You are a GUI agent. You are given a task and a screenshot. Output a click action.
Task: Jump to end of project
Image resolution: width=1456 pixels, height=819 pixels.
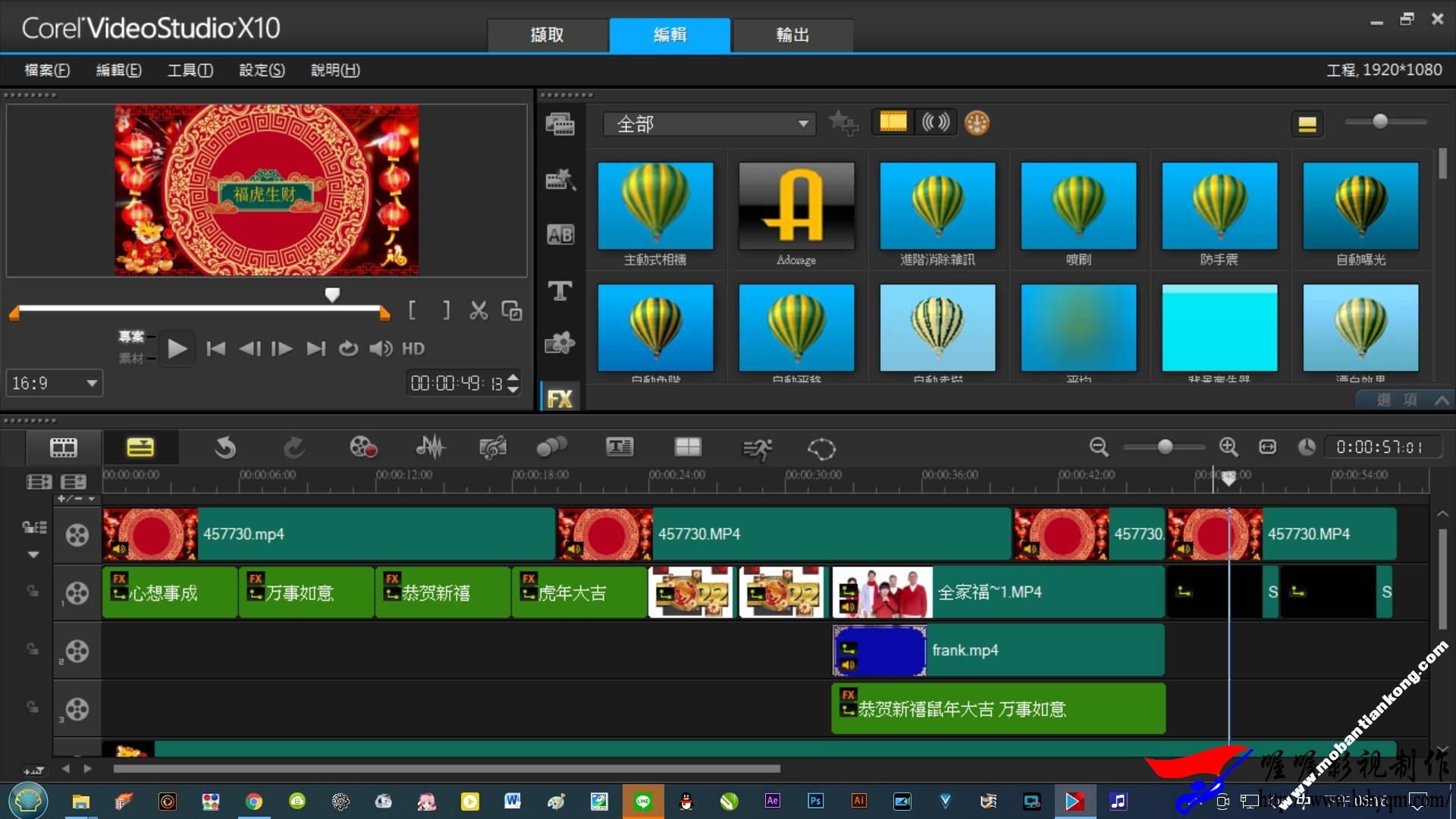pyautogui.click(x=315, y=349)
